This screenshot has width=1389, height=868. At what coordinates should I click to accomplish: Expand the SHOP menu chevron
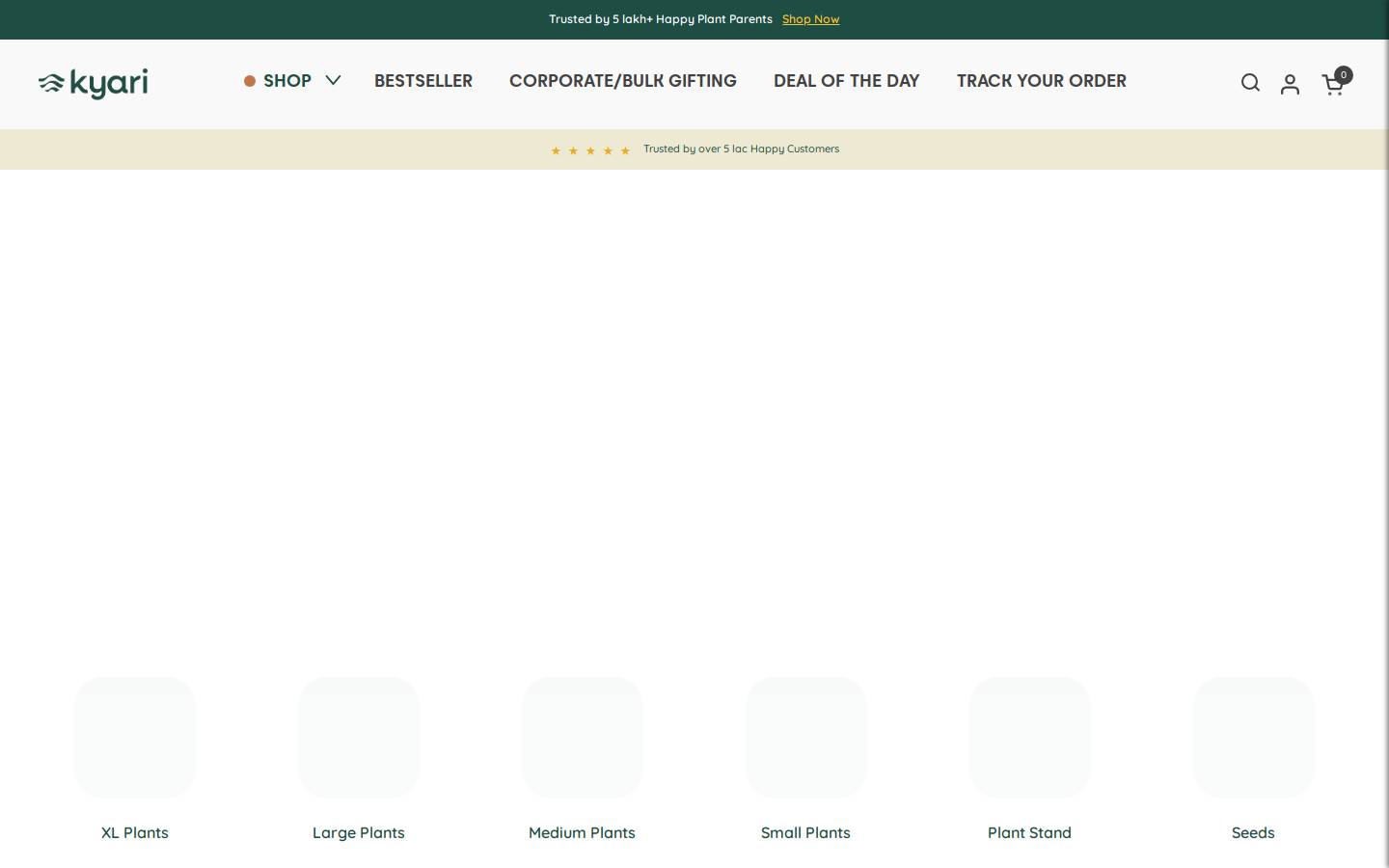point(333,80)
